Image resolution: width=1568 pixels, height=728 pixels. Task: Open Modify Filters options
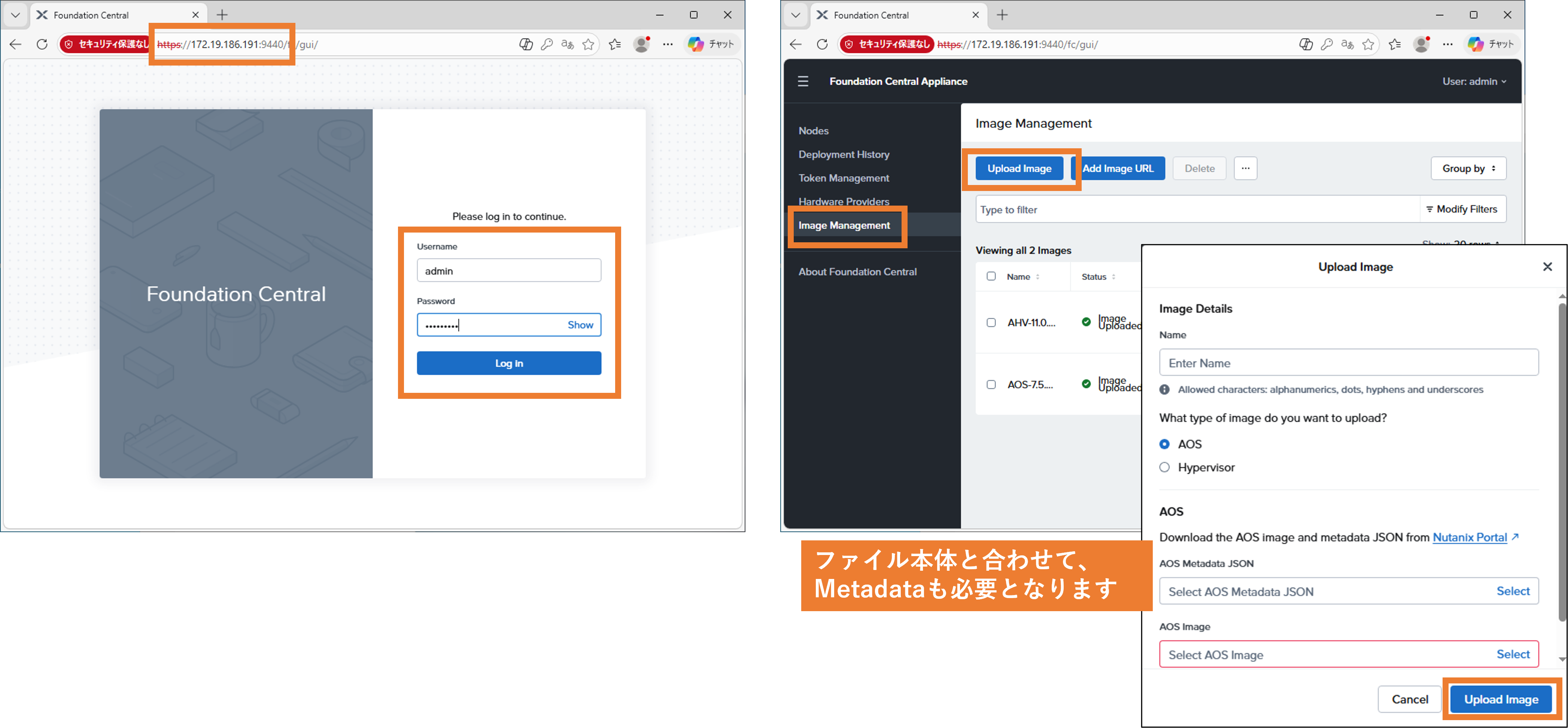[x=1461, y=209]
